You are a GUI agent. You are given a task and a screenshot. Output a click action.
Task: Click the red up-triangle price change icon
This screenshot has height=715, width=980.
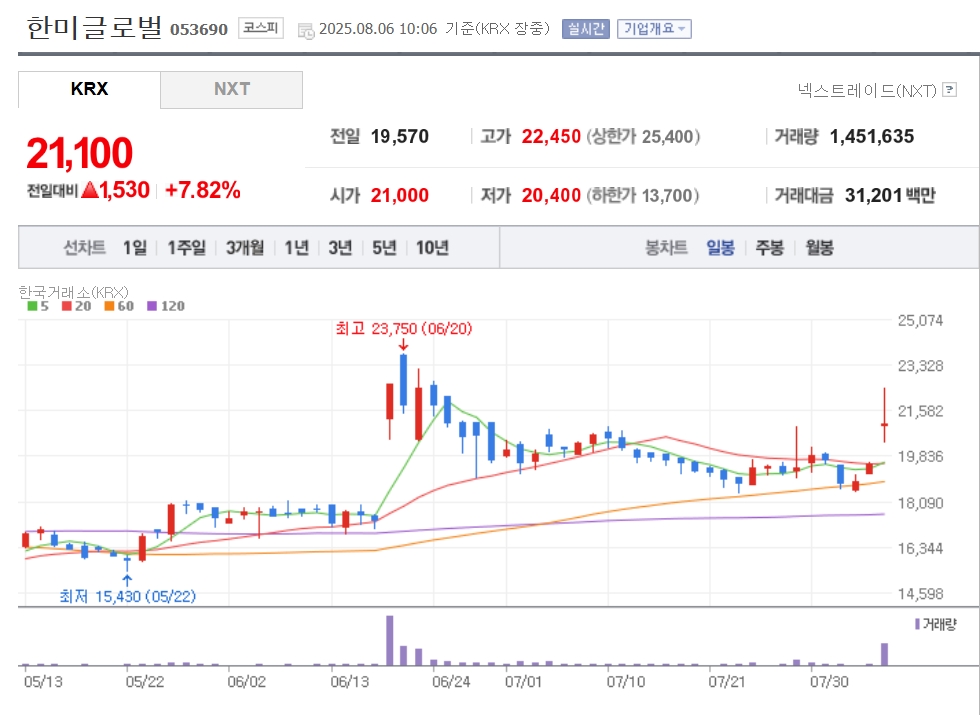click(89, 189)
